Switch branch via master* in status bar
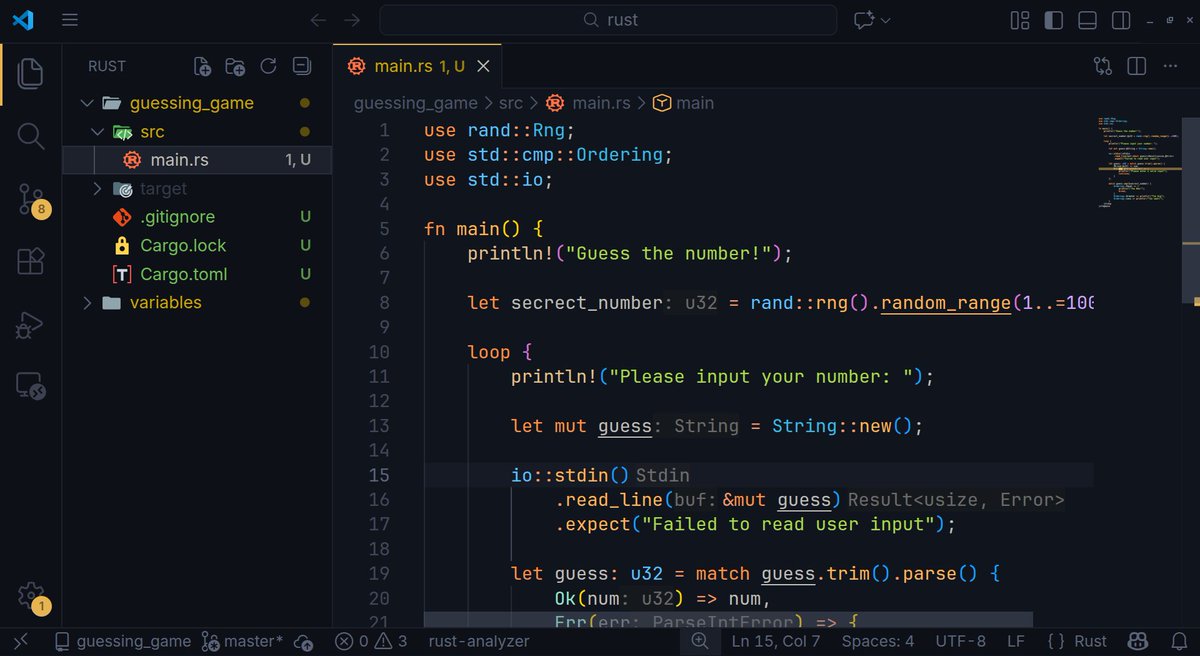The height and width of the screenshot is (656, 1200). 242,641
